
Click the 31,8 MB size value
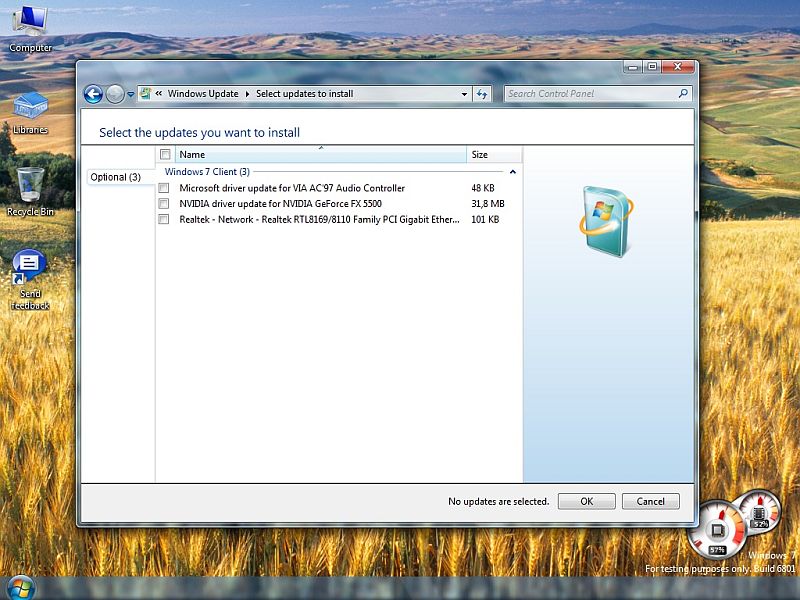tap(488, 204)
